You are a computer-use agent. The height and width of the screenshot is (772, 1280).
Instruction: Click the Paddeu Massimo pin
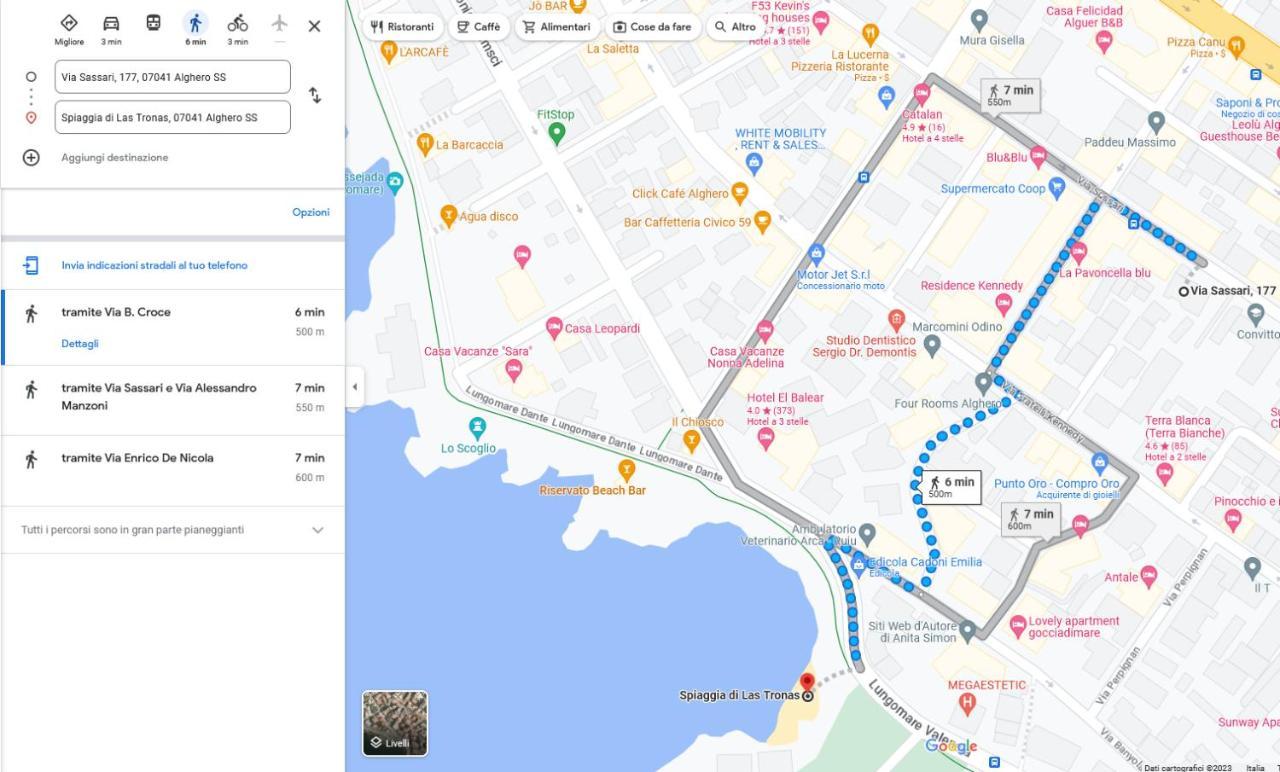[1156, 122]
